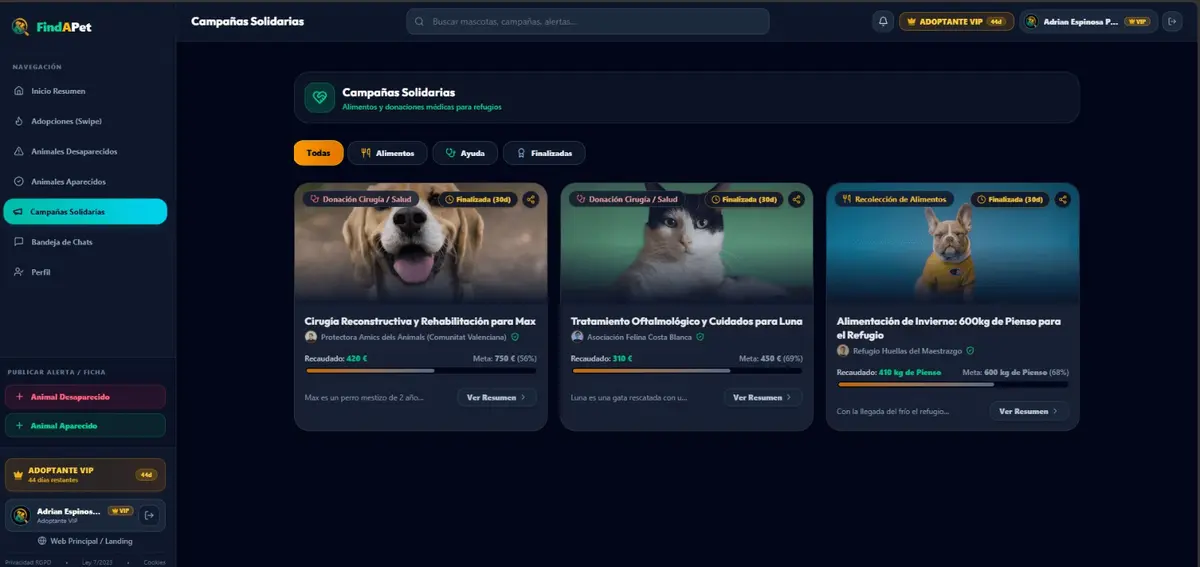The image size is (1200, 567).
Task: Click the title 'Tratamiento Oftalmológico y Cuidados para Luna'
Action: coord(687,321)
